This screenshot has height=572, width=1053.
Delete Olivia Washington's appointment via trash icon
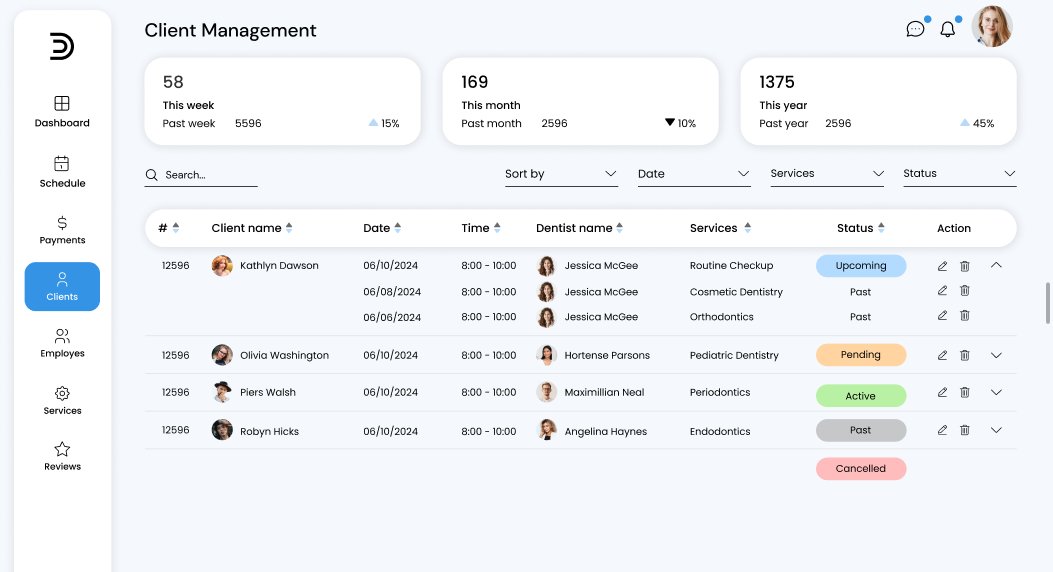click(x=965, y=355)
